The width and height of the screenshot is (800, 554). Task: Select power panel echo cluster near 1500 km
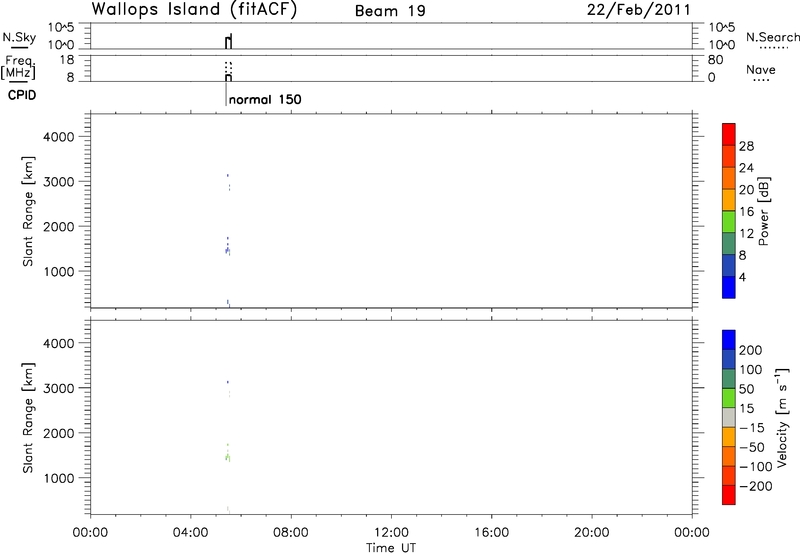[x=228, y=250]
